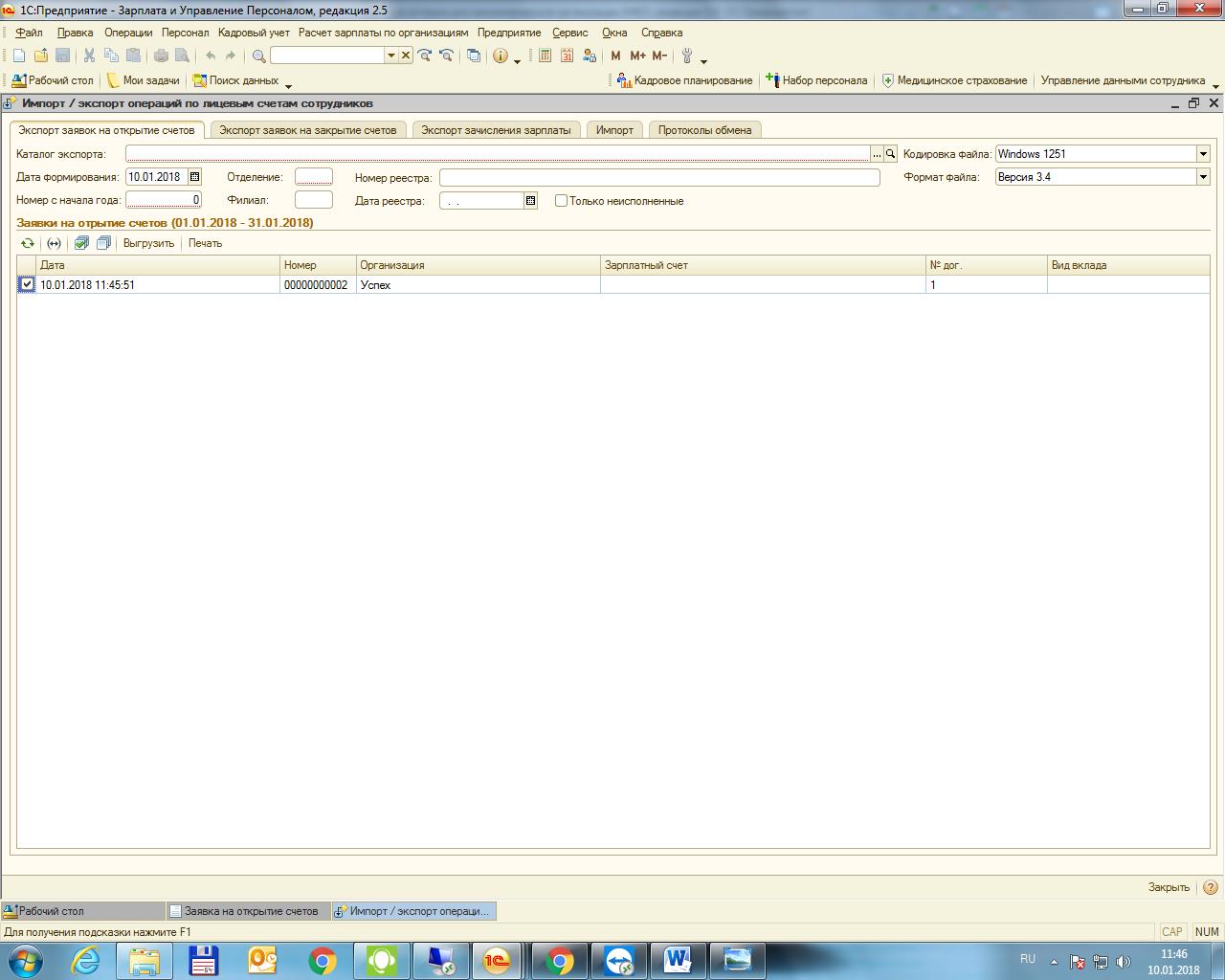Viewport: 1225px width, 980px height.
Task: Open the Кадровый учет menu
Action: click(254, 33)
